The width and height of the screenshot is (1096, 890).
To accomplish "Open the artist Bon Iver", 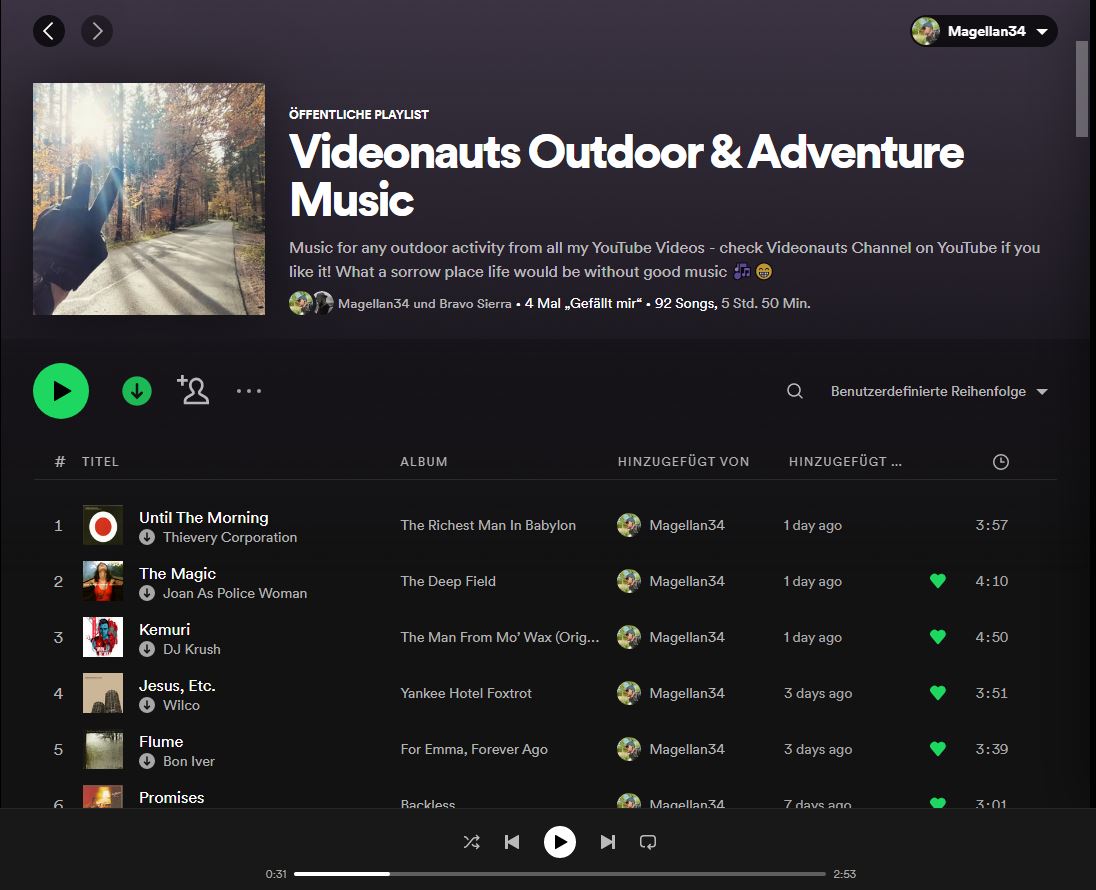I will [189, 761].
